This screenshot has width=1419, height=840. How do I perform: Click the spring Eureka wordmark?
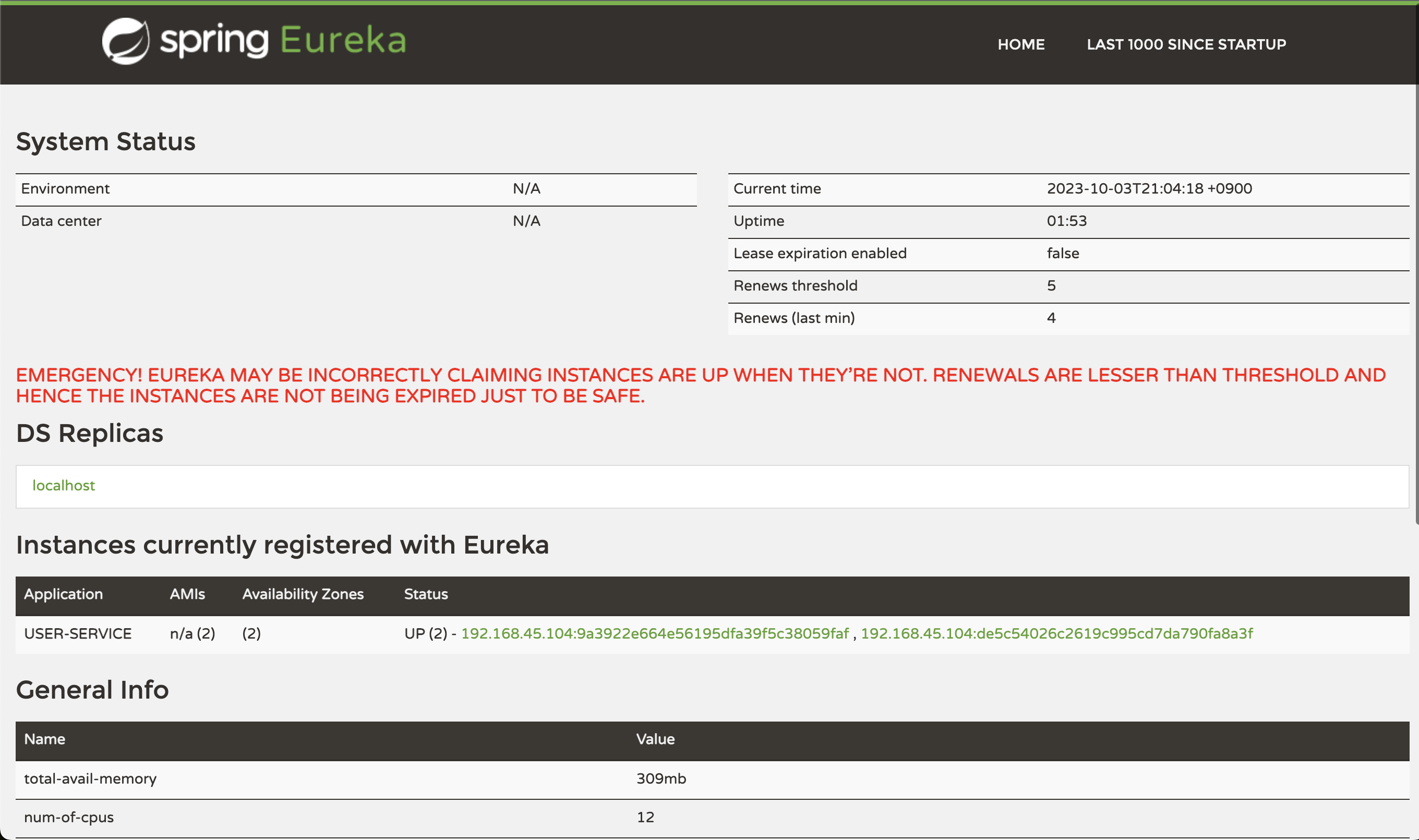[x=283, y=41]
